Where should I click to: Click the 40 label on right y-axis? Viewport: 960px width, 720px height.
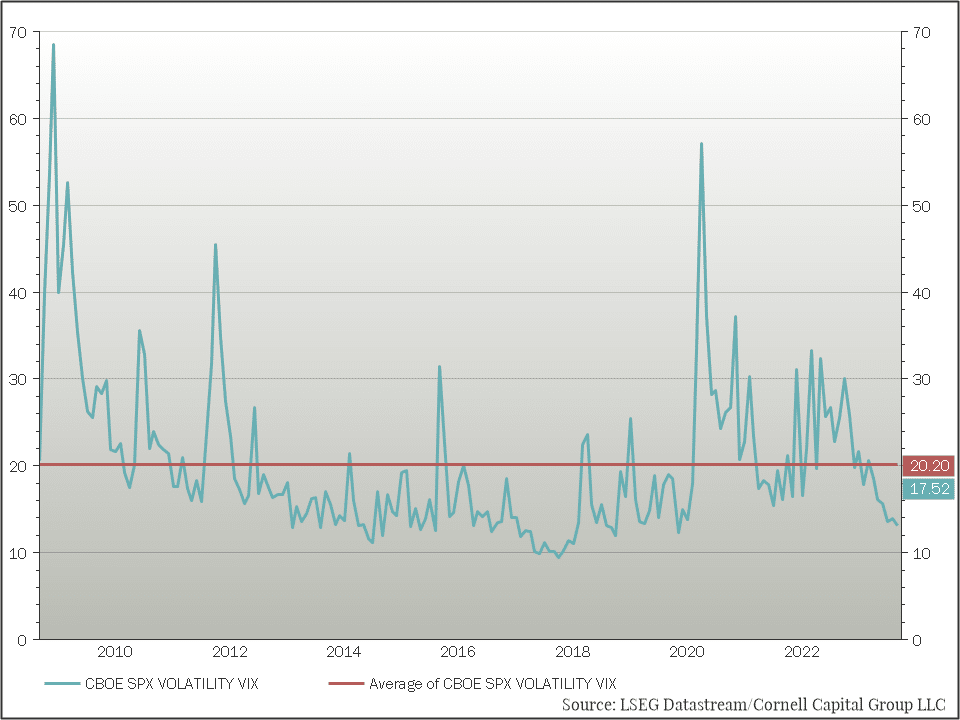(921, 293)
